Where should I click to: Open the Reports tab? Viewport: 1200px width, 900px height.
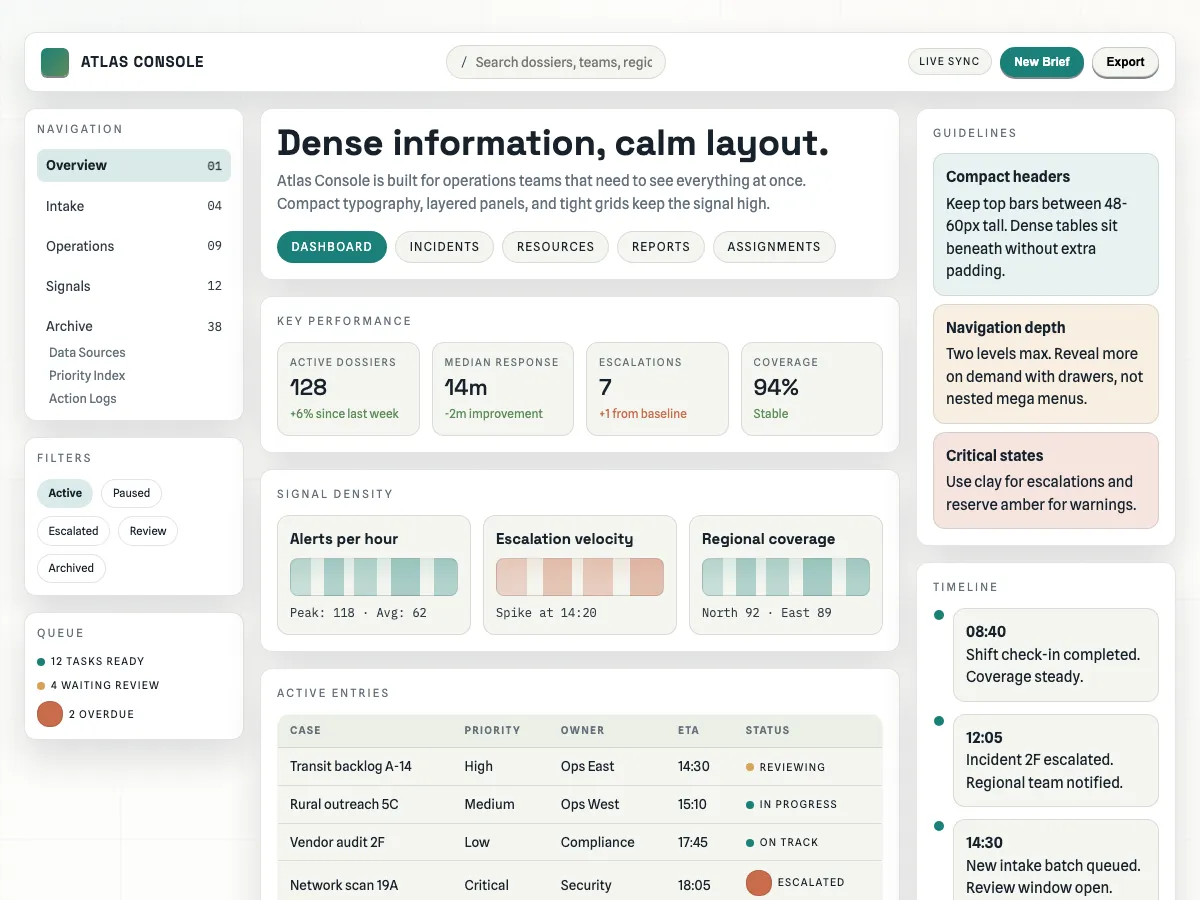click(x=660, y=247)
